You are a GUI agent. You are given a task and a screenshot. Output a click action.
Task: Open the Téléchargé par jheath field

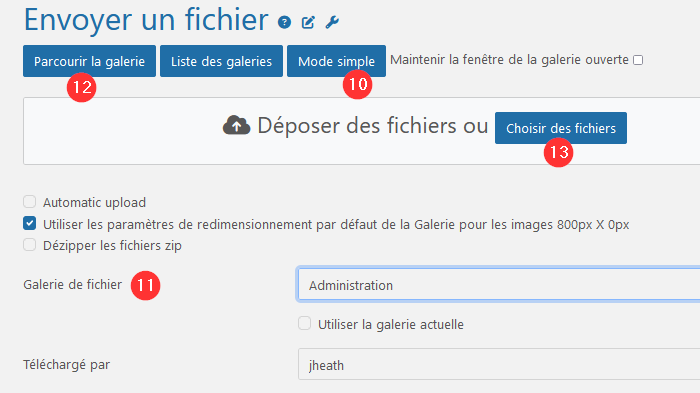pyautogui.click(x=499, y=364)
